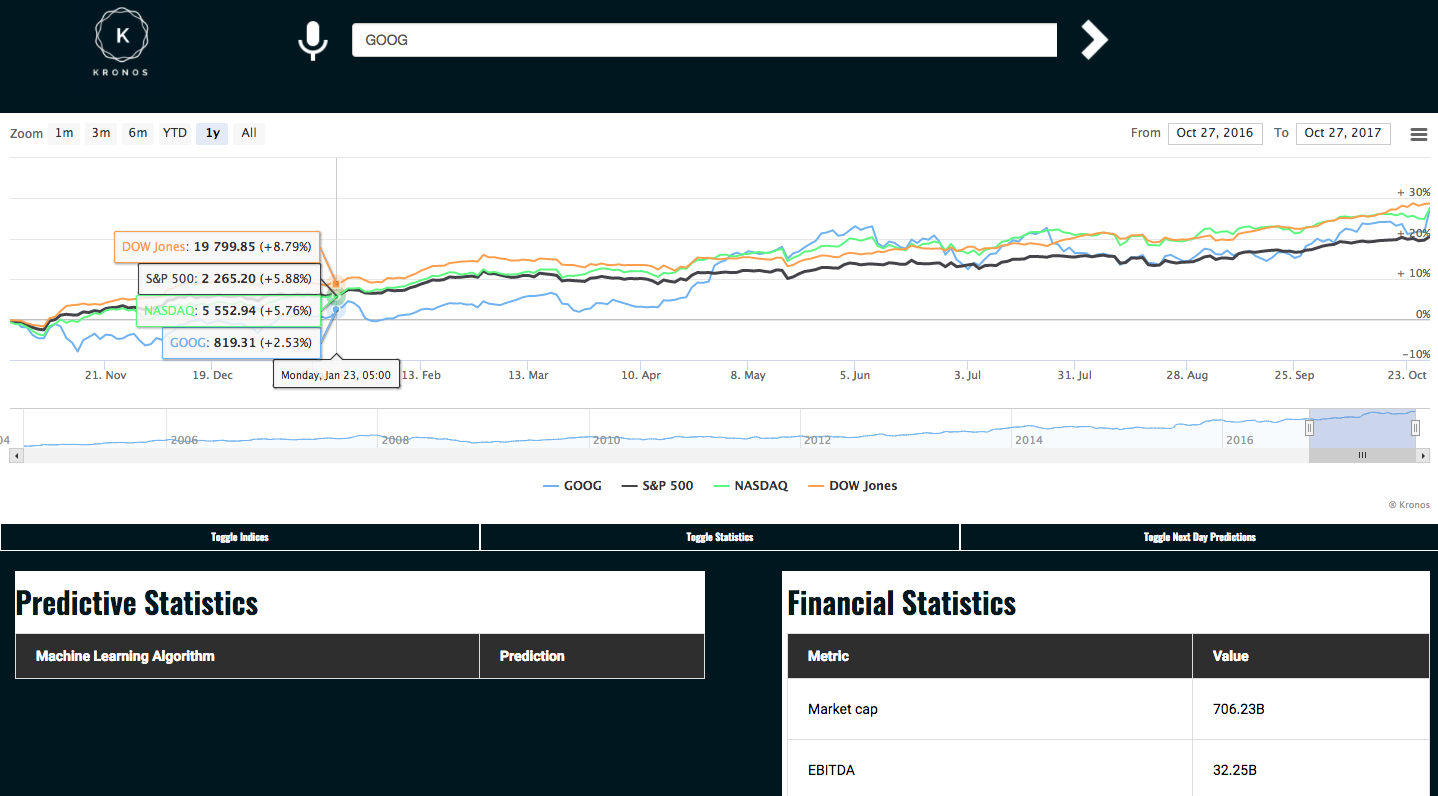Set zoom range to 1m
This screenshot has width=1438, height=796.
pos(64,133)
